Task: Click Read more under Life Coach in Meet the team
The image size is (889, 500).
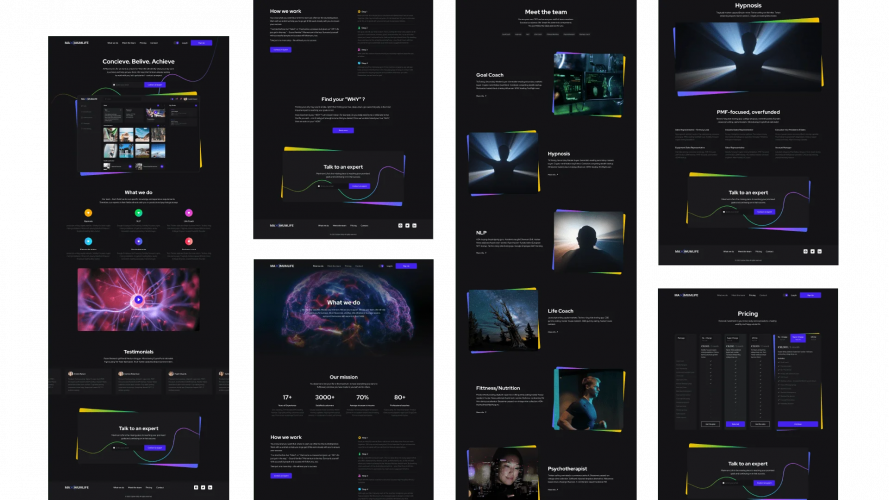Action: coord(553,332)
